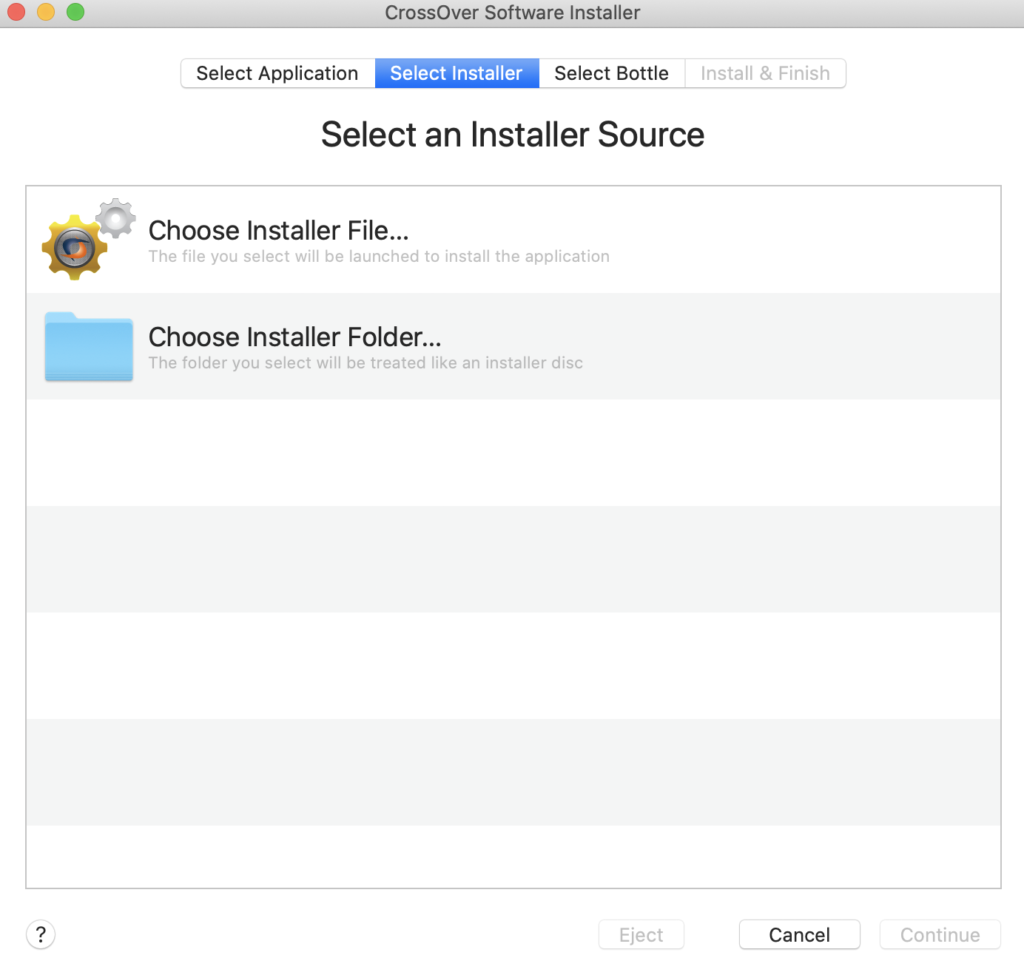Image resolution: width=1024 pixels, height=975 pixels.
Task: Click the "treated like an installer disc" description
Action: click(x=365, y=363)
